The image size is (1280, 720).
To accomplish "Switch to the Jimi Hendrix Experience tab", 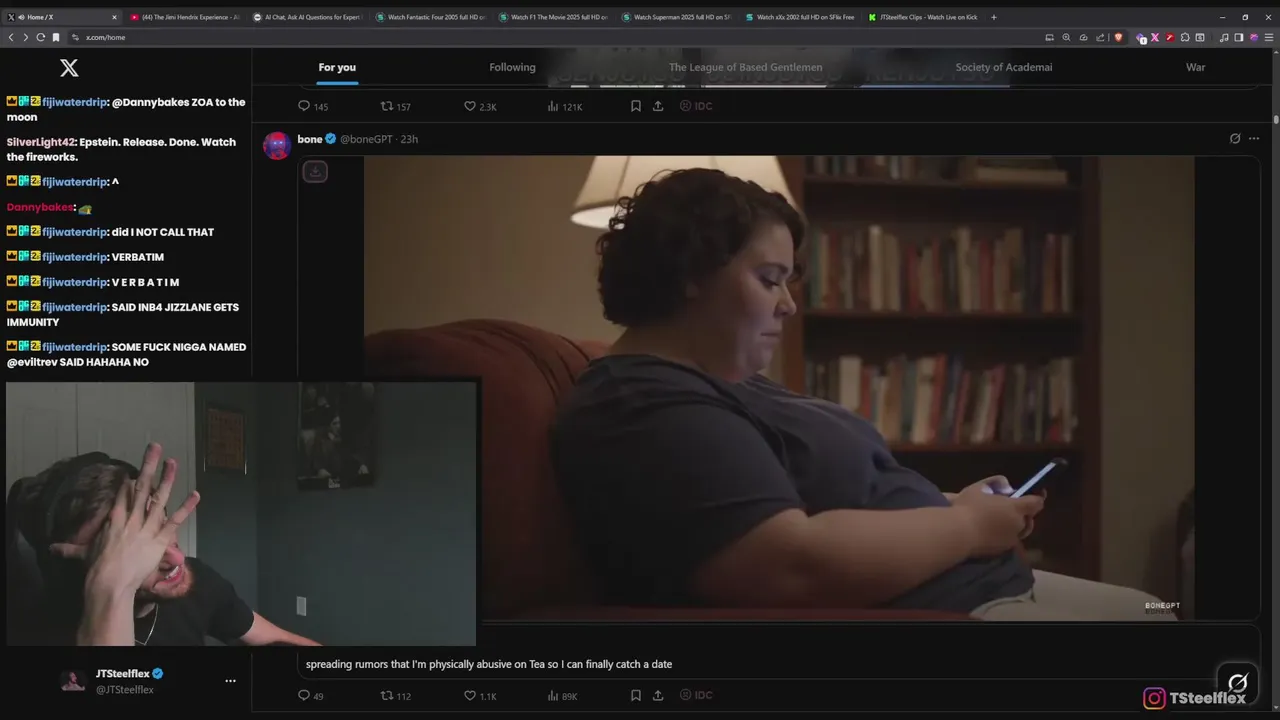I will pos(183,17).
